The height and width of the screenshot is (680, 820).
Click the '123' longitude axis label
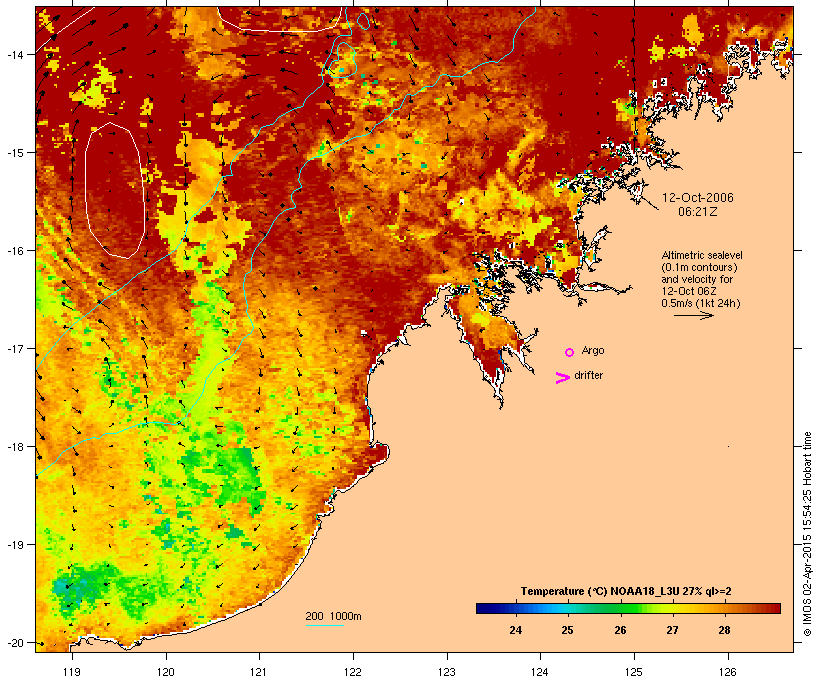click(447, 672)
